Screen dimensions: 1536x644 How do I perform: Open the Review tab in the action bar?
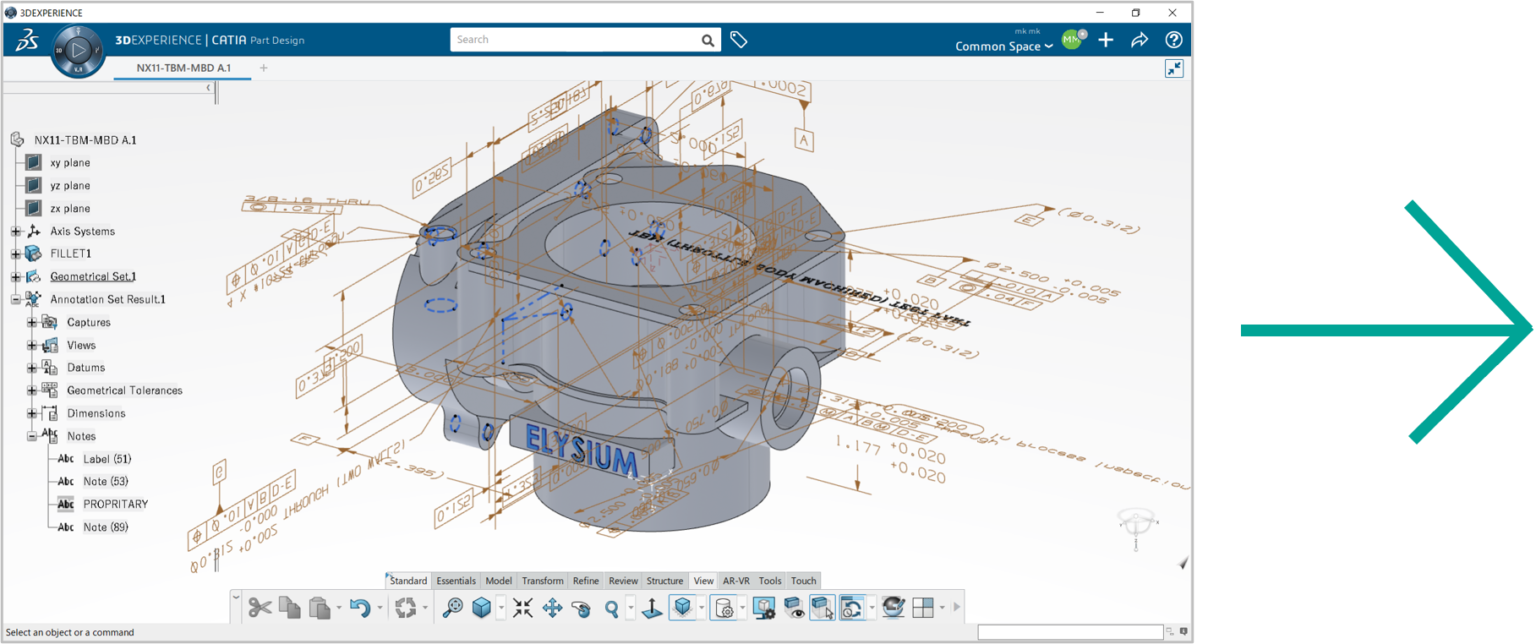point(623,580)
